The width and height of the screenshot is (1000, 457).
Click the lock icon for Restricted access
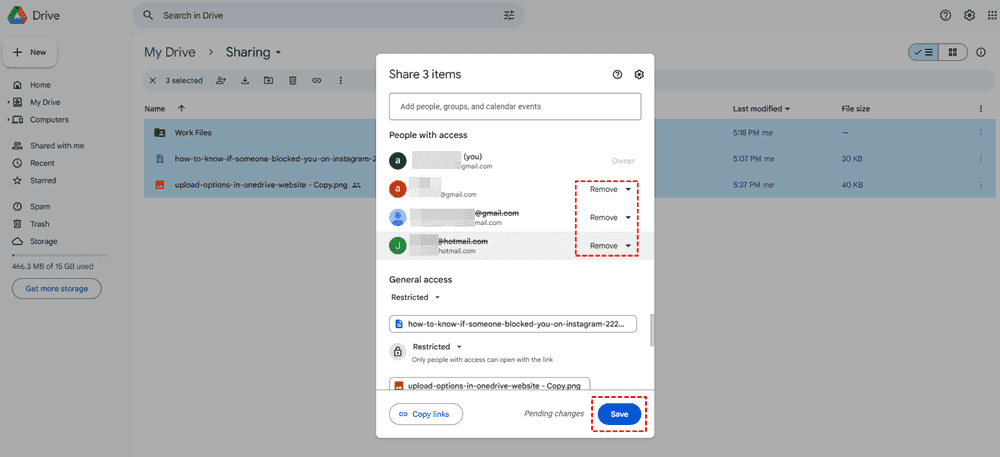tap(397, 351)
